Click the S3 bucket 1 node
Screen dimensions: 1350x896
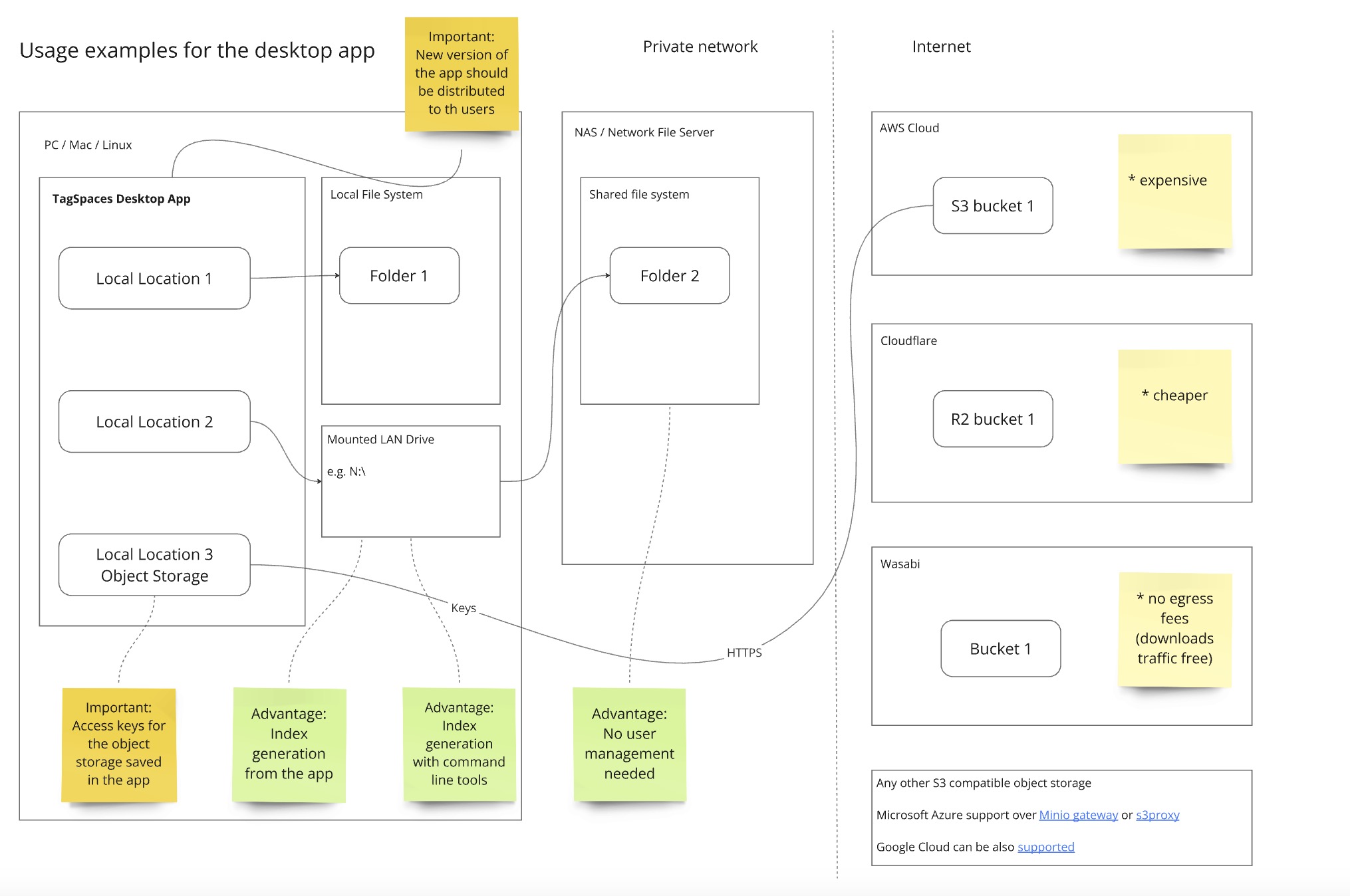coord(992,206)
